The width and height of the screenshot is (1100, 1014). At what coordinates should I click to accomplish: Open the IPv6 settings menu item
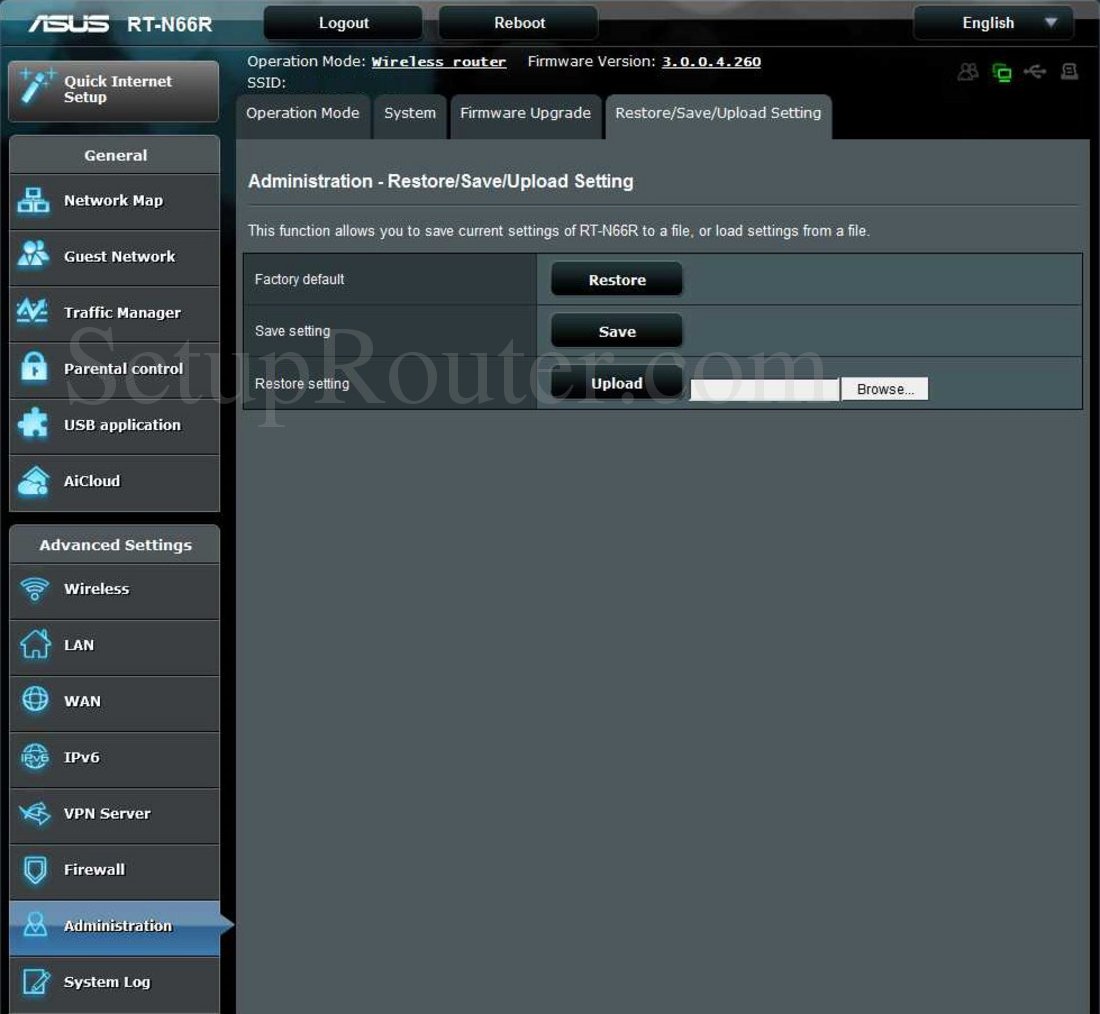point(114,759)
